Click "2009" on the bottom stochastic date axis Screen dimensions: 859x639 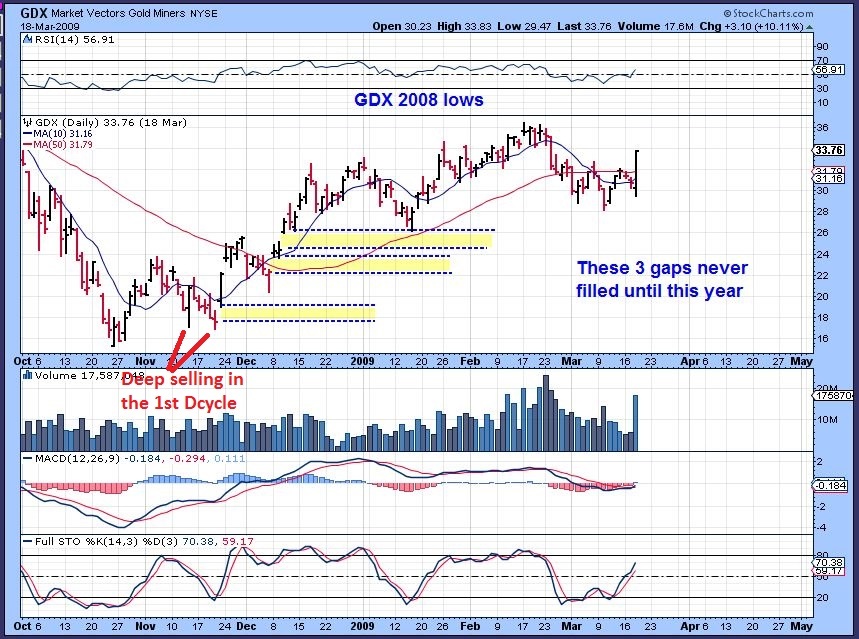362,626
